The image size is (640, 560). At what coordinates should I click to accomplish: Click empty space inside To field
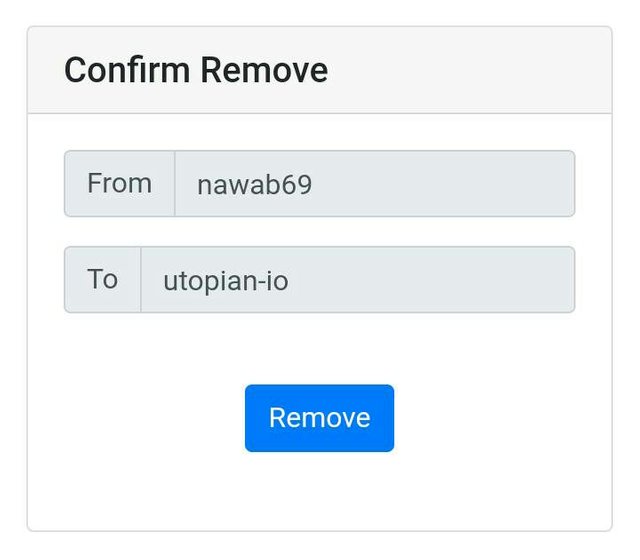pyautogui.click(x=450, y=280)
